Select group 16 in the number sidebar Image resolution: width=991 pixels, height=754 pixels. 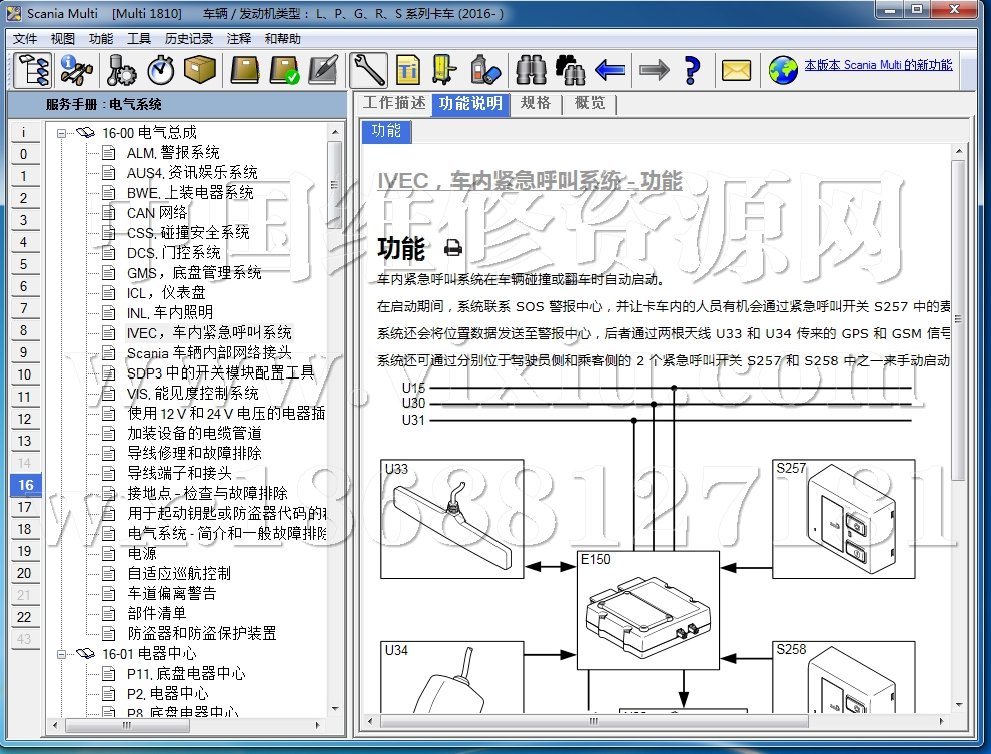(24, 485)
